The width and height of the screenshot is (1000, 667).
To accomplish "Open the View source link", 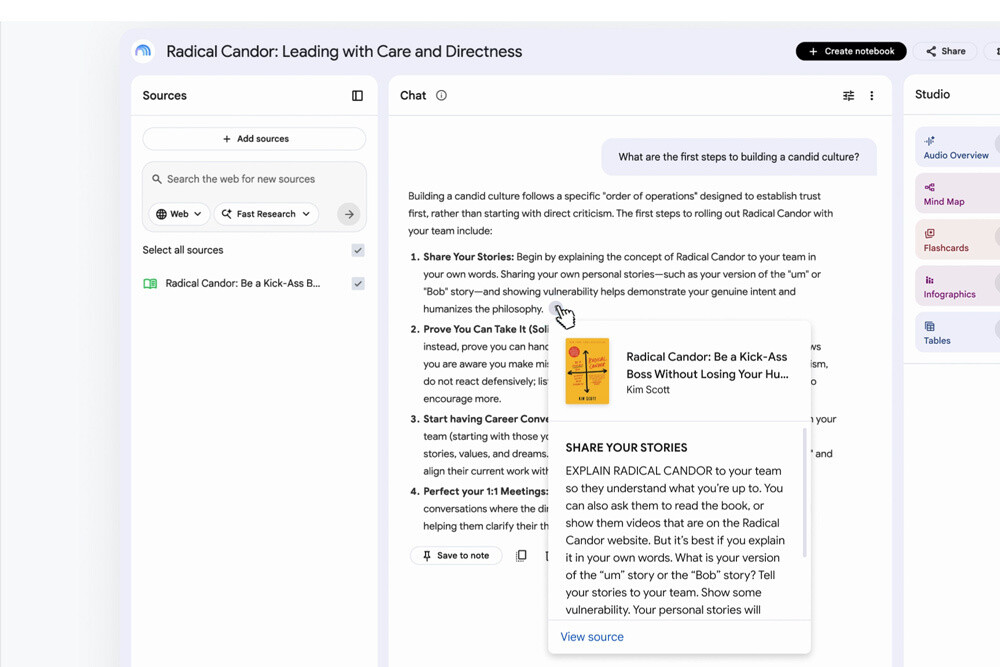I will coord(592,636).
